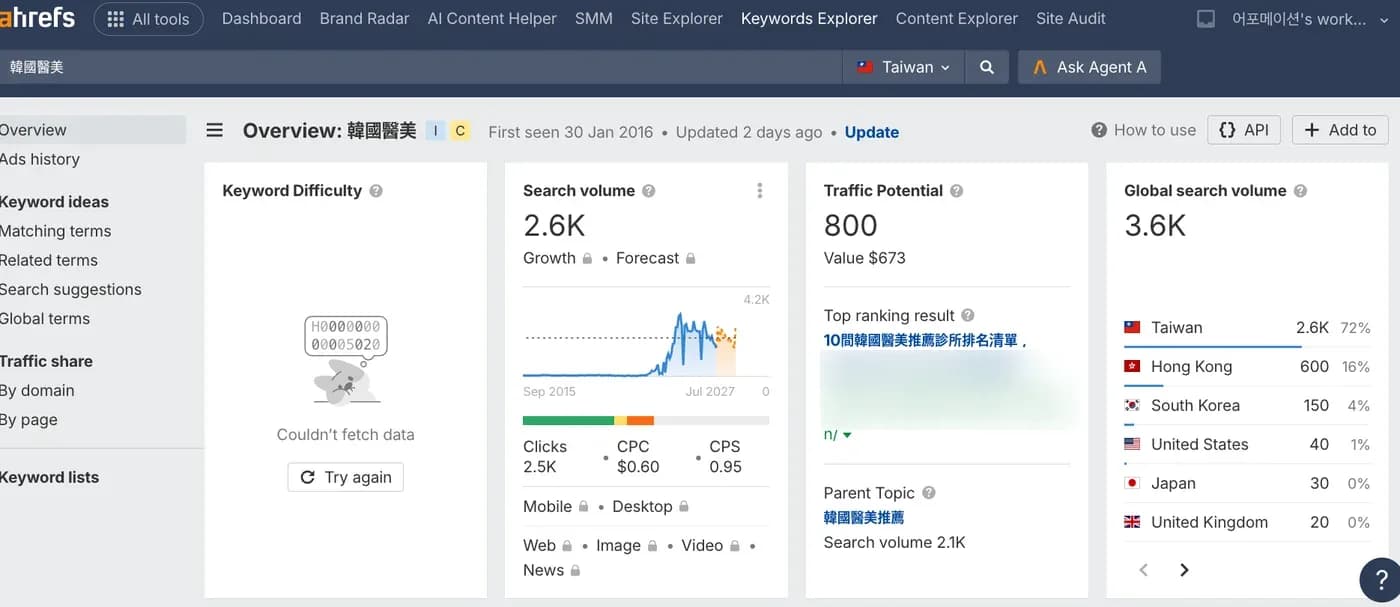Click the South Korea country row
1400x607 pixels.
[x=1247, y=406]
